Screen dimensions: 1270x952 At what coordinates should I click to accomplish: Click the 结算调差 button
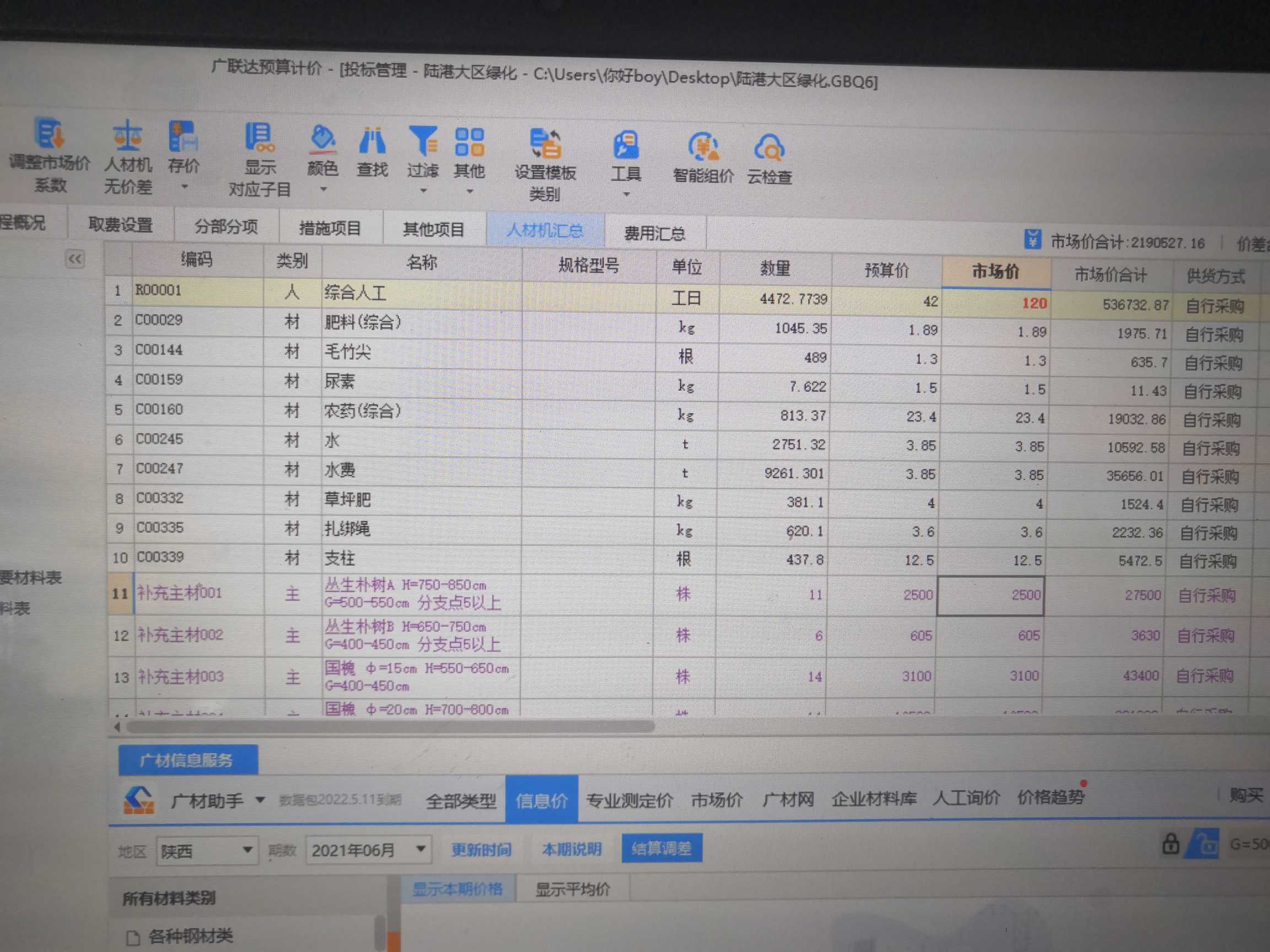click(661, 847)
